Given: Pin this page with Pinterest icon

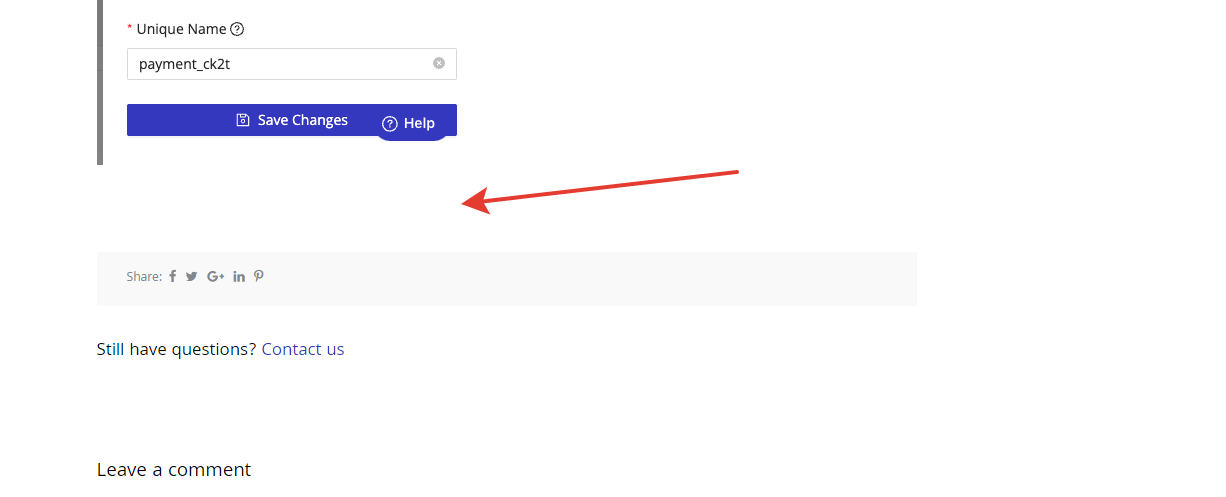Looking at the screenshot, I should pyautogui.click(x=258, y=276).
